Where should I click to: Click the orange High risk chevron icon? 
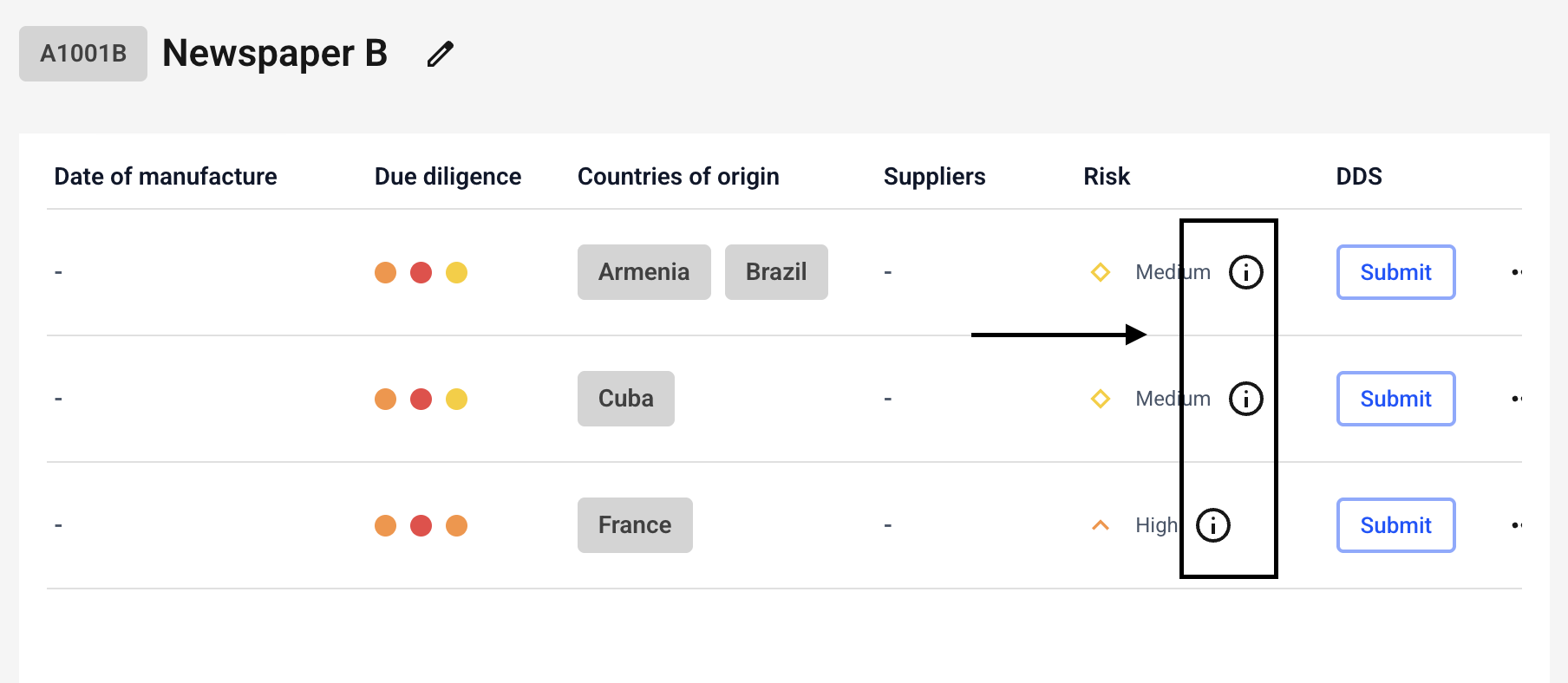point(1100,525)
